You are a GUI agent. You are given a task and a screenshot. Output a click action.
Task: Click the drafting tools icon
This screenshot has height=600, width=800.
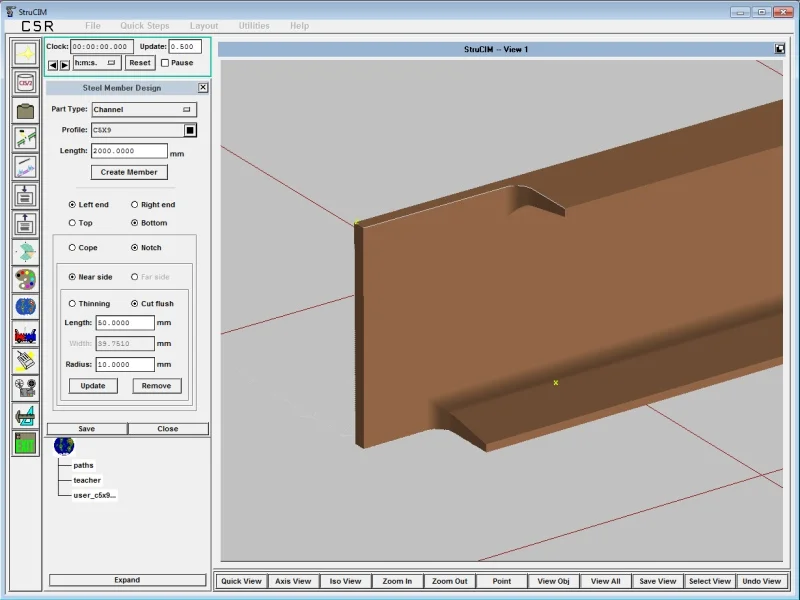25,416
